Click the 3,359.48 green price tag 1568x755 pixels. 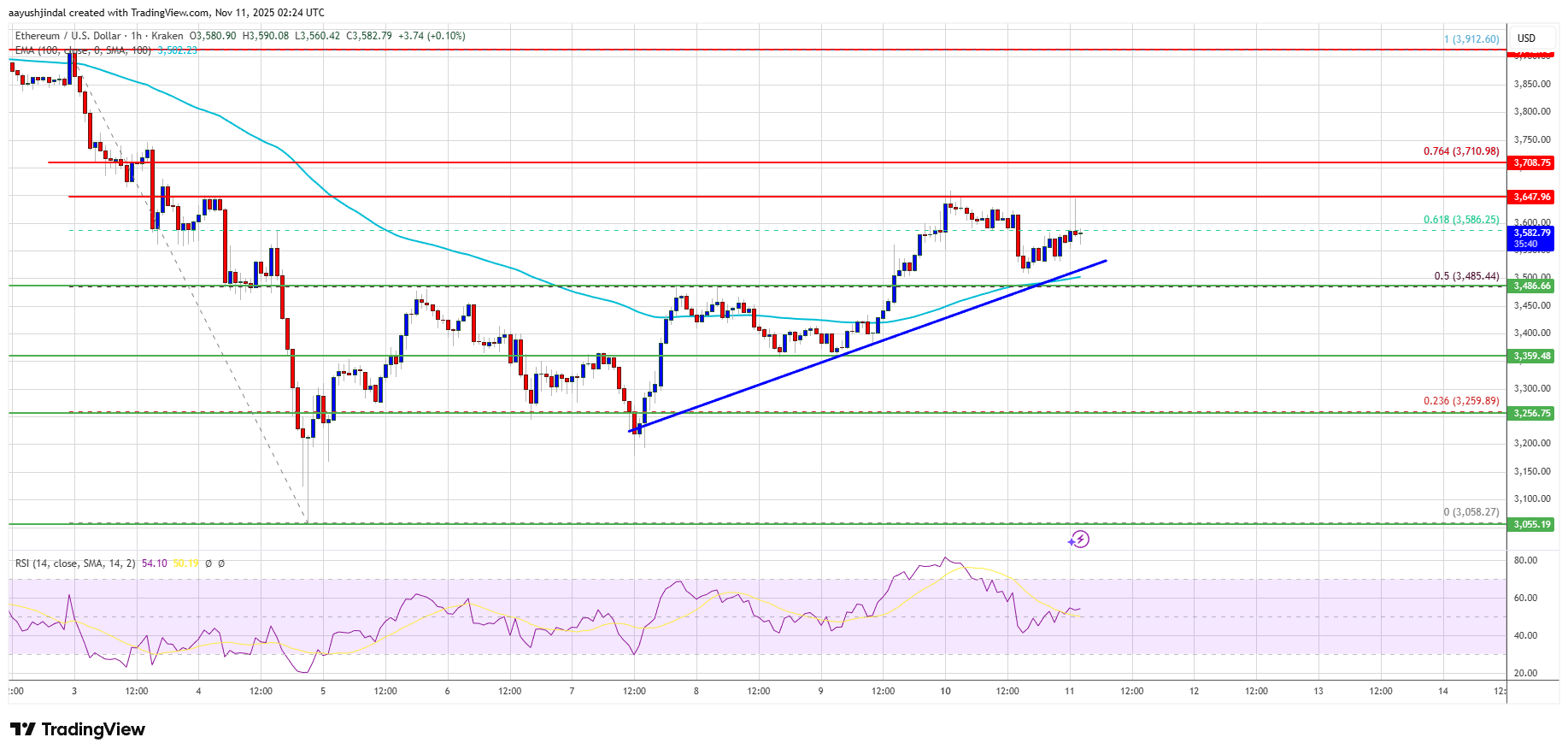(1531, 356)
